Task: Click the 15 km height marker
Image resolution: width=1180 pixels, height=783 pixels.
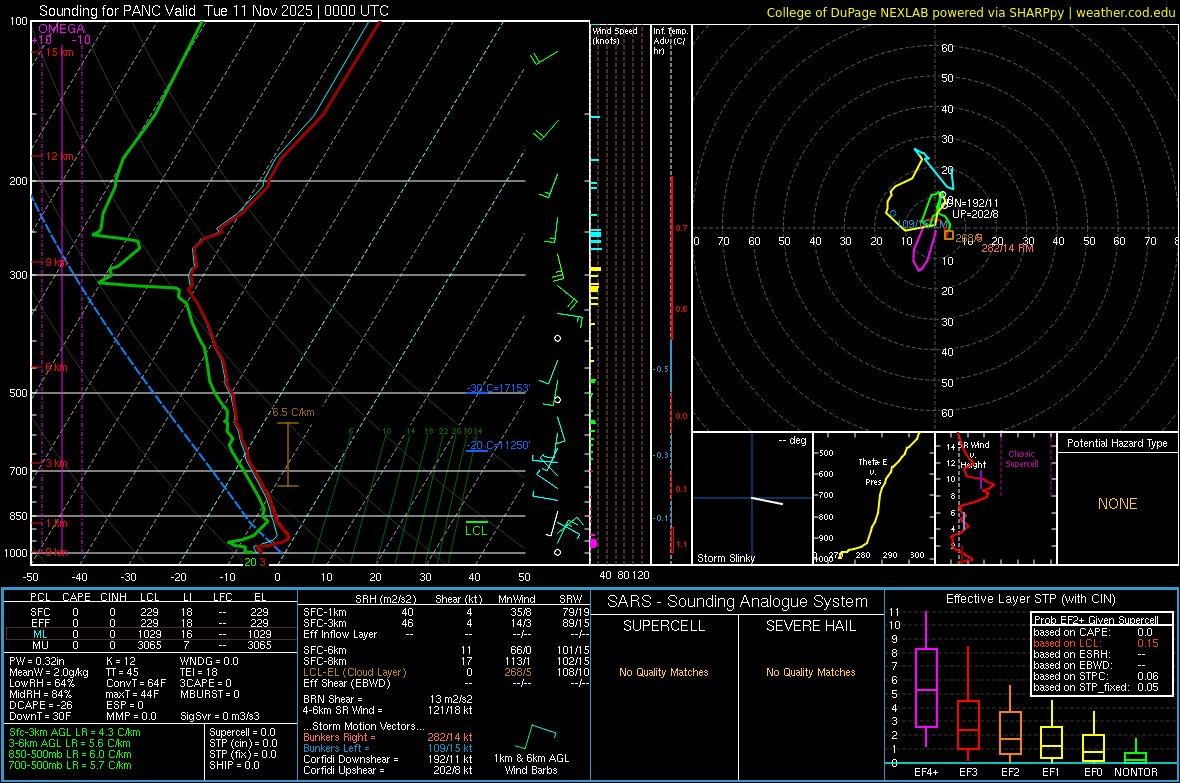Action: point(59,52)
